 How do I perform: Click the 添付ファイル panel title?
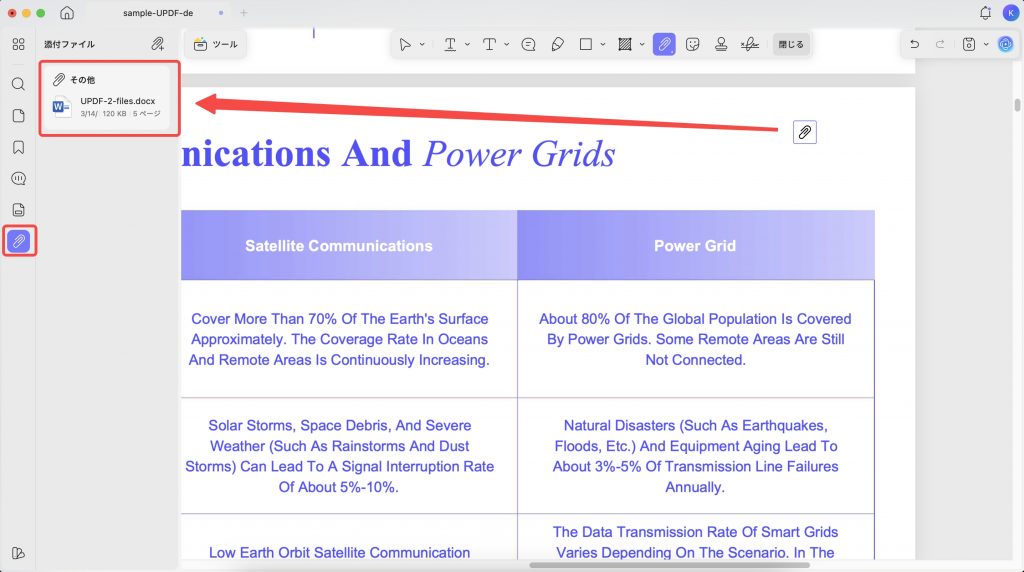tap(69, 44)
